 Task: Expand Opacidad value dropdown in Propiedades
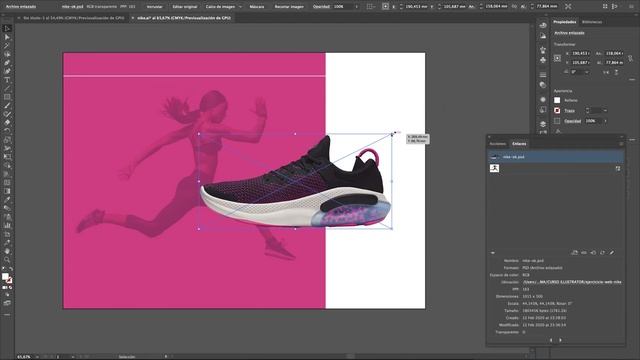click(x=605, y=121)
